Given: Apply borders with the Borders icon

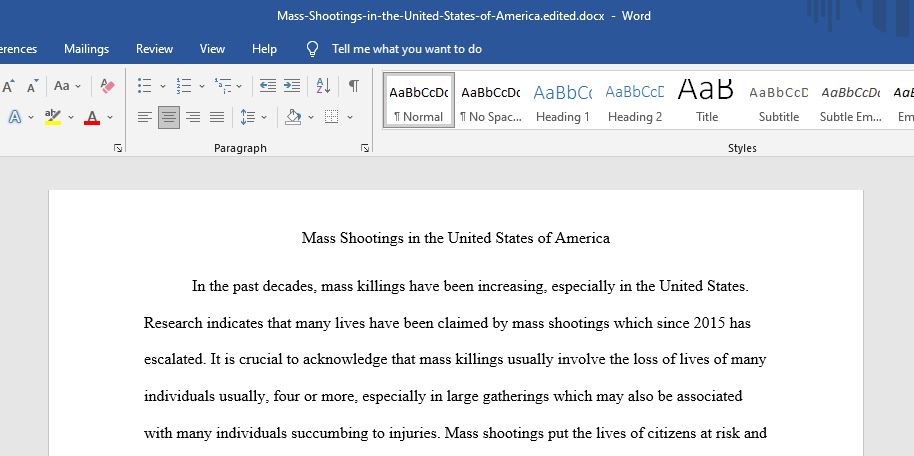Looking at the screenshot, I should 332,117.
